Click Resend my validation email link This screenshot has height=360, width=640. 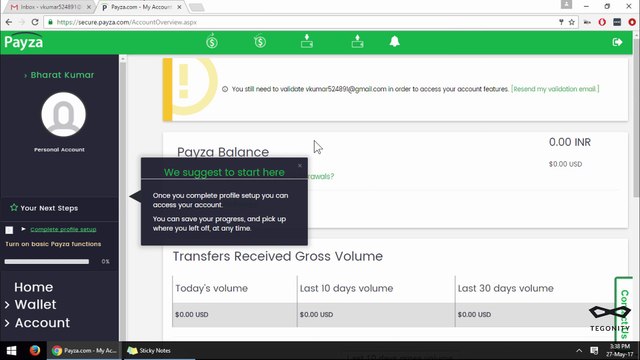coord(555,89)
